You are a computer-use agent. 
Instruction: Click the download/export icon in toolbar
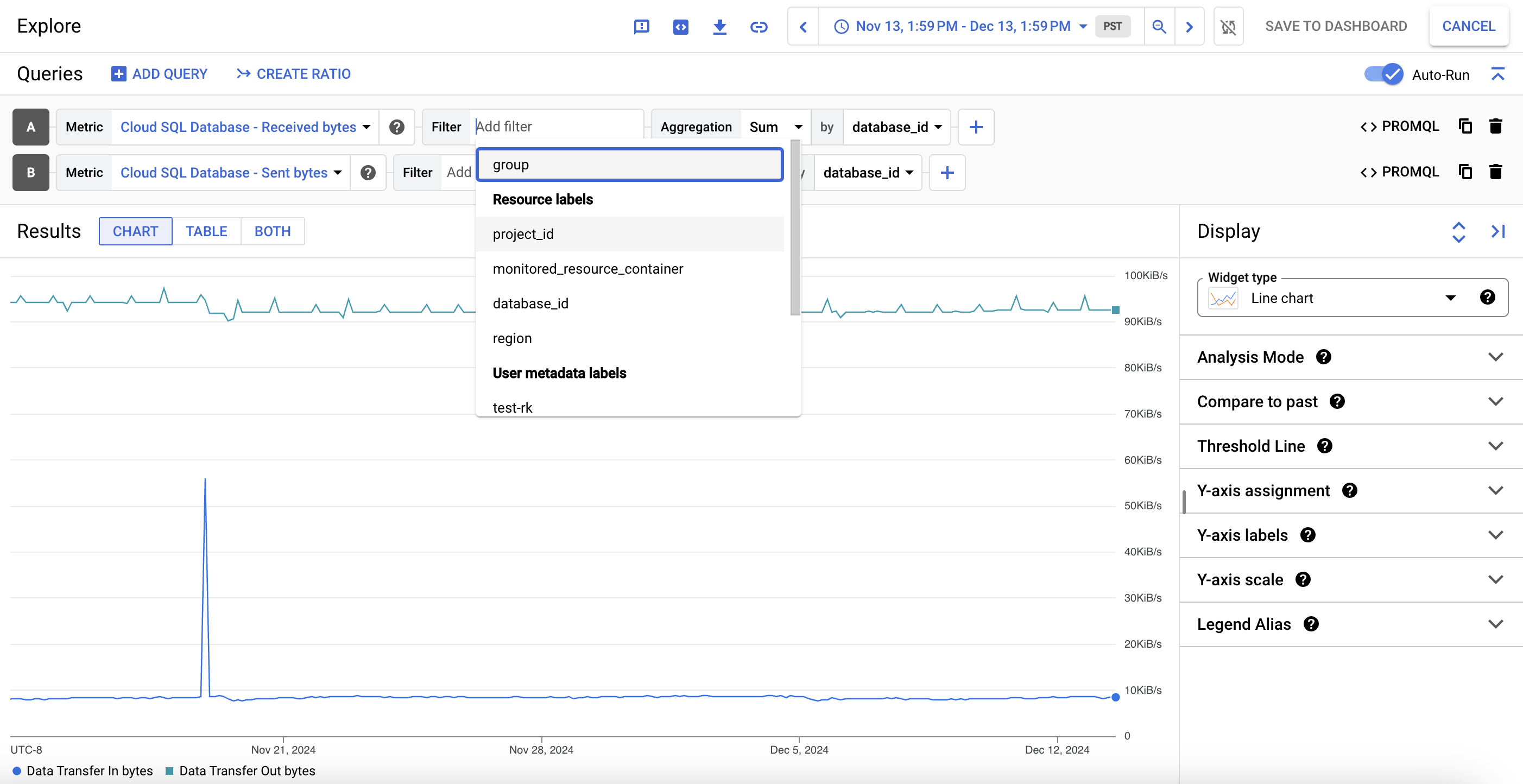point(720,26)
